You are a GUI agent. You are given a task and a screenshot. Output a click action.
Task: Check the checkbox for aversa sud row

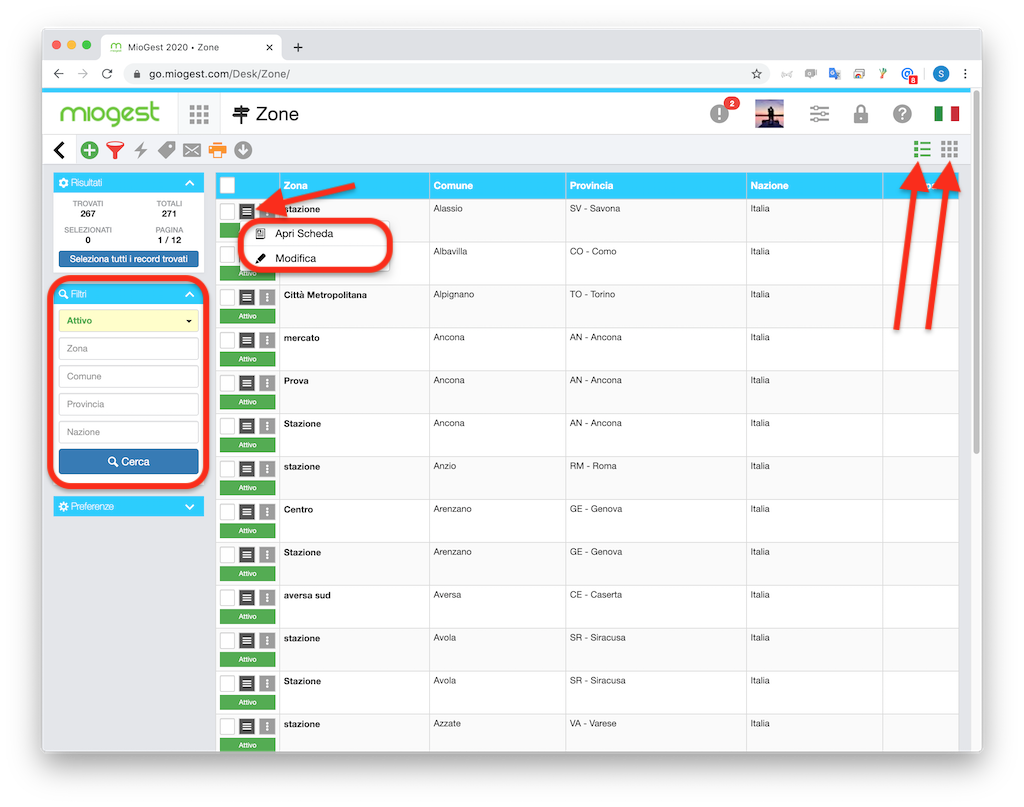[x=227, y=597]
